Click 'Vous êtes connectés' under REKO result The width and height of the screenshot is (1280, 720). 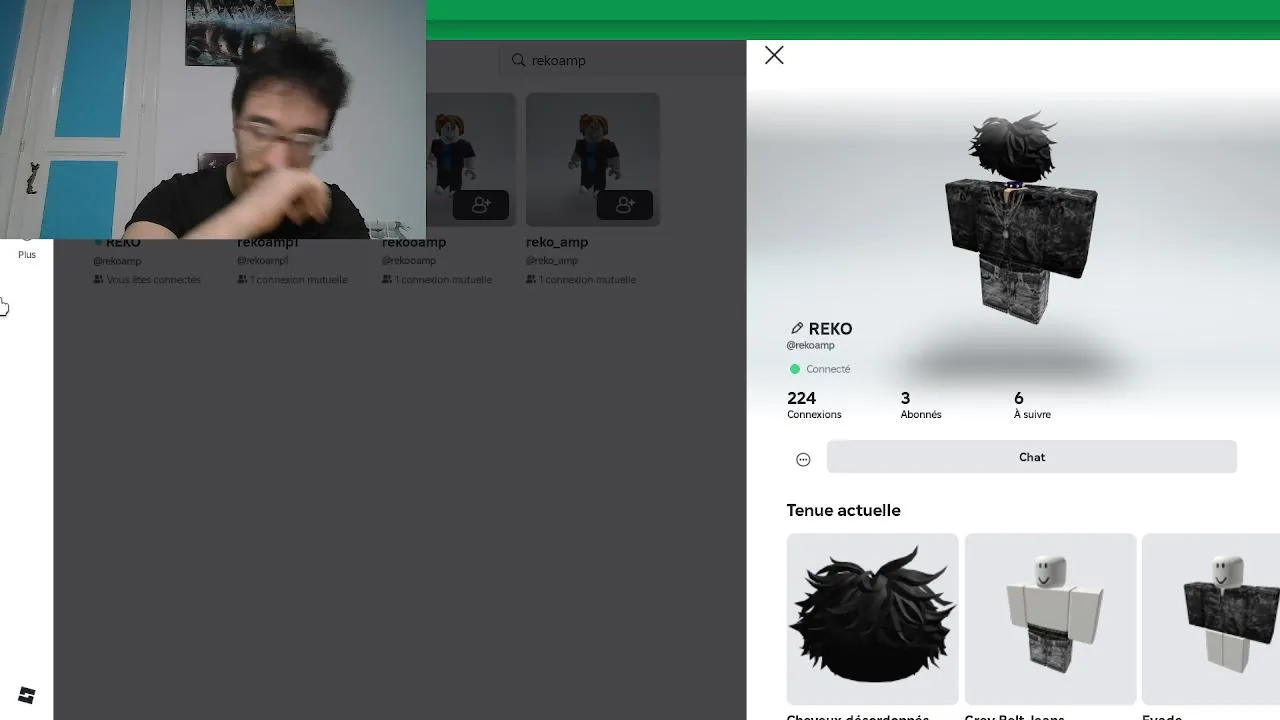pyautogui.click(x=147, y=280)
